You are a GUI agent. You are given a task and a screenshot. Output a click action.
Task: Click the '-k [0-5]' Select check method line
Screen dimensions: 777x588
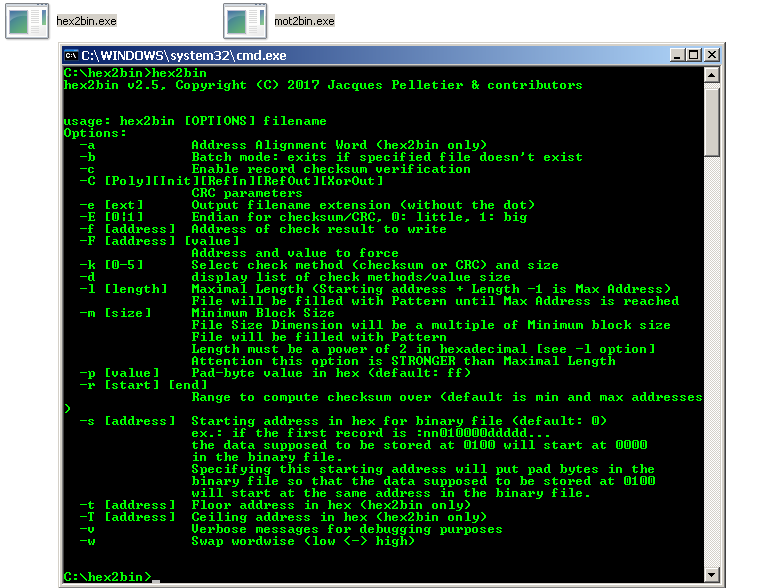pyautogui.click(x=319, y=265)
